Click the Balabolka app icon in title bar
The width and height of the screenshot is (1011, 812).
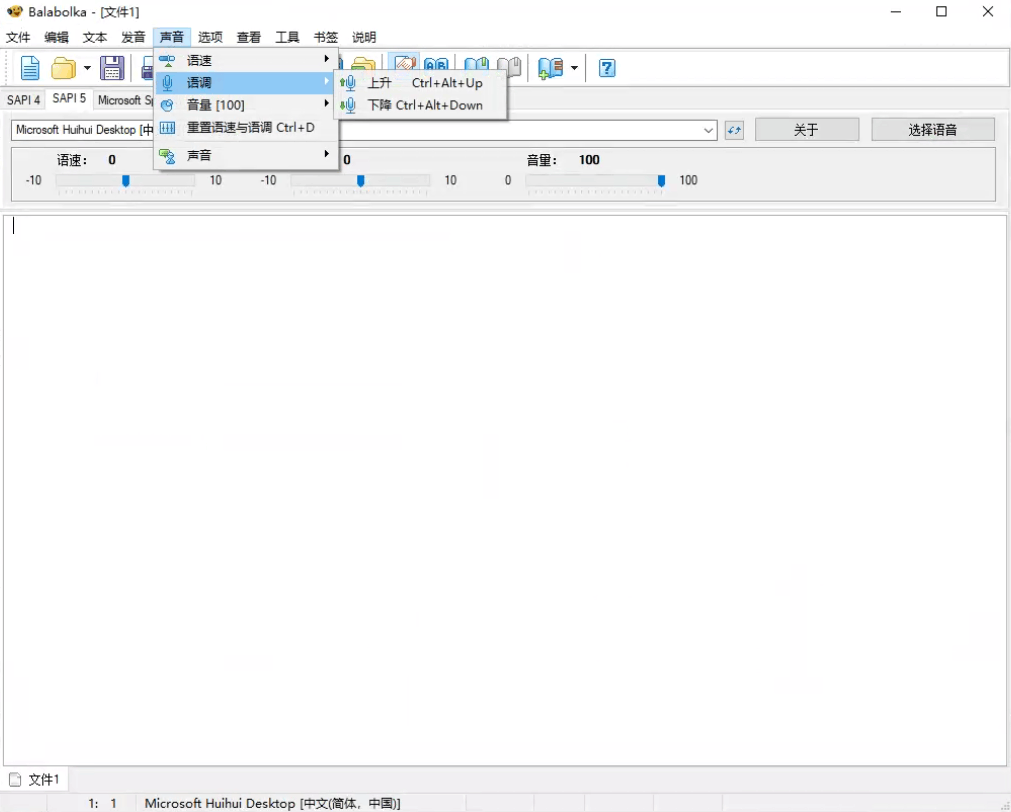[14, 12]
